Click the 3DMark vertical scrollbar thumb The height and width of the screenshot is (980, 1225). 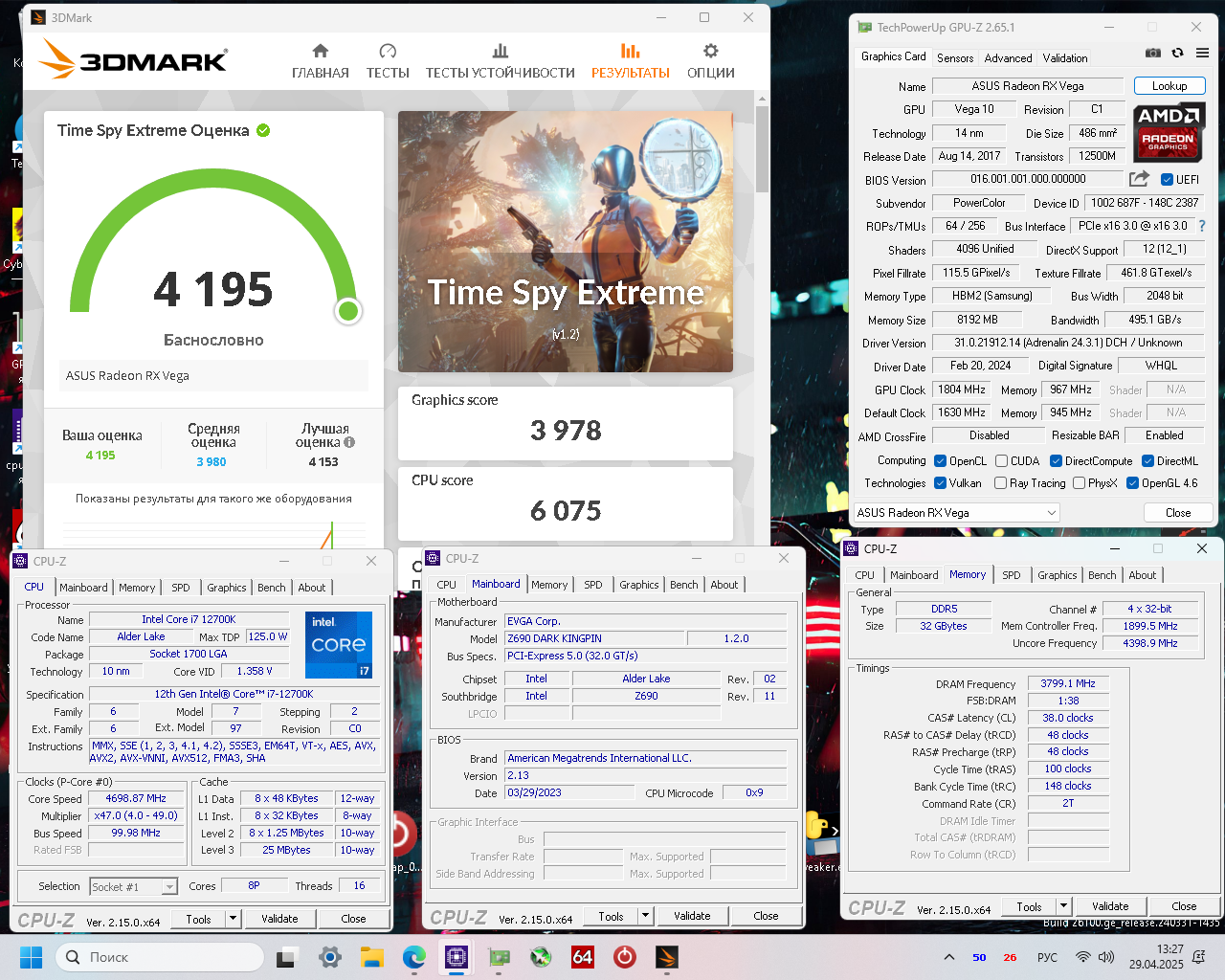(762, 149)
